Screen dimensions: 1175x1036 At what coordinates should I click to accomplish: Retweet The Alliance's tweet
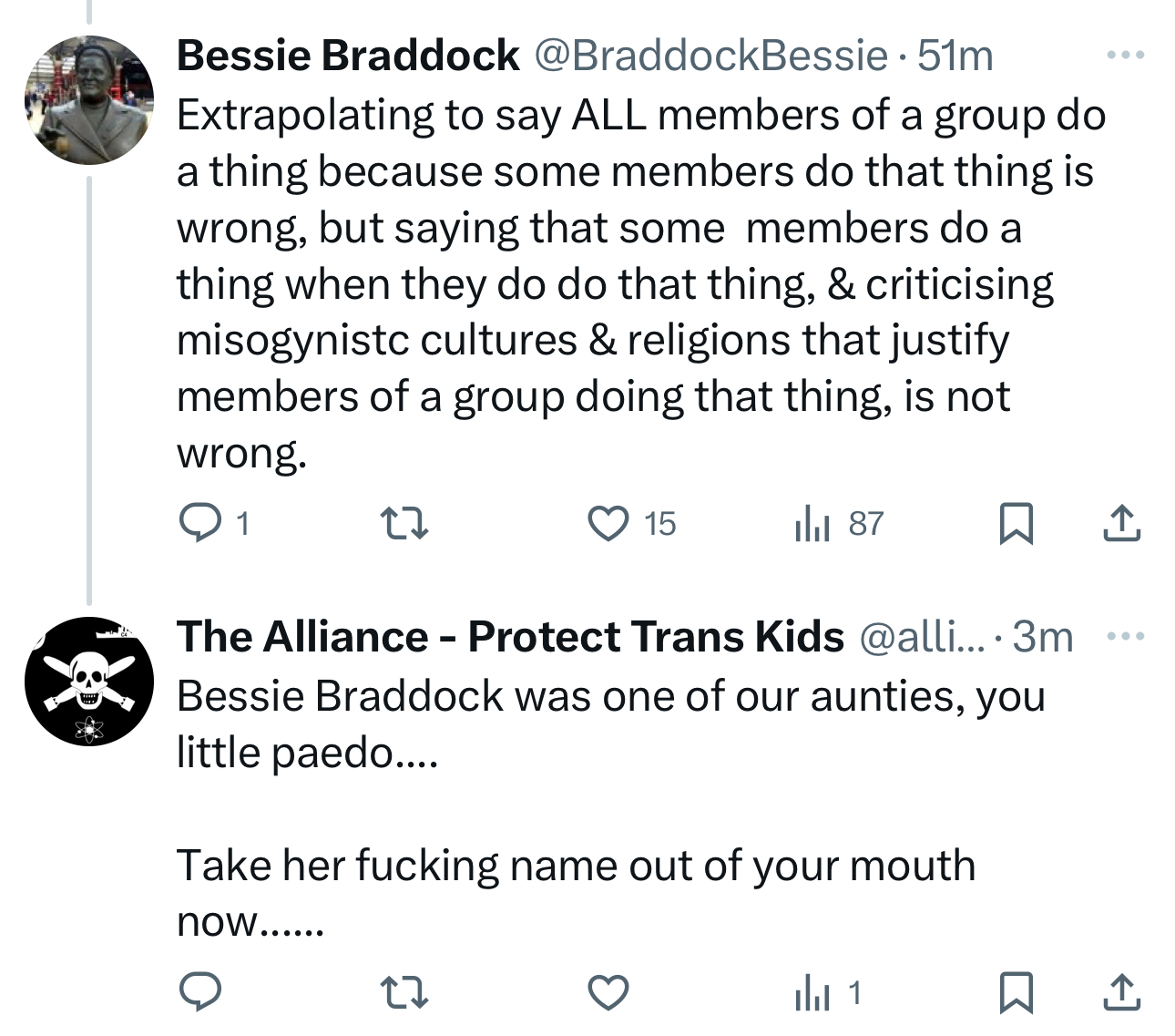tap(403, 992)
